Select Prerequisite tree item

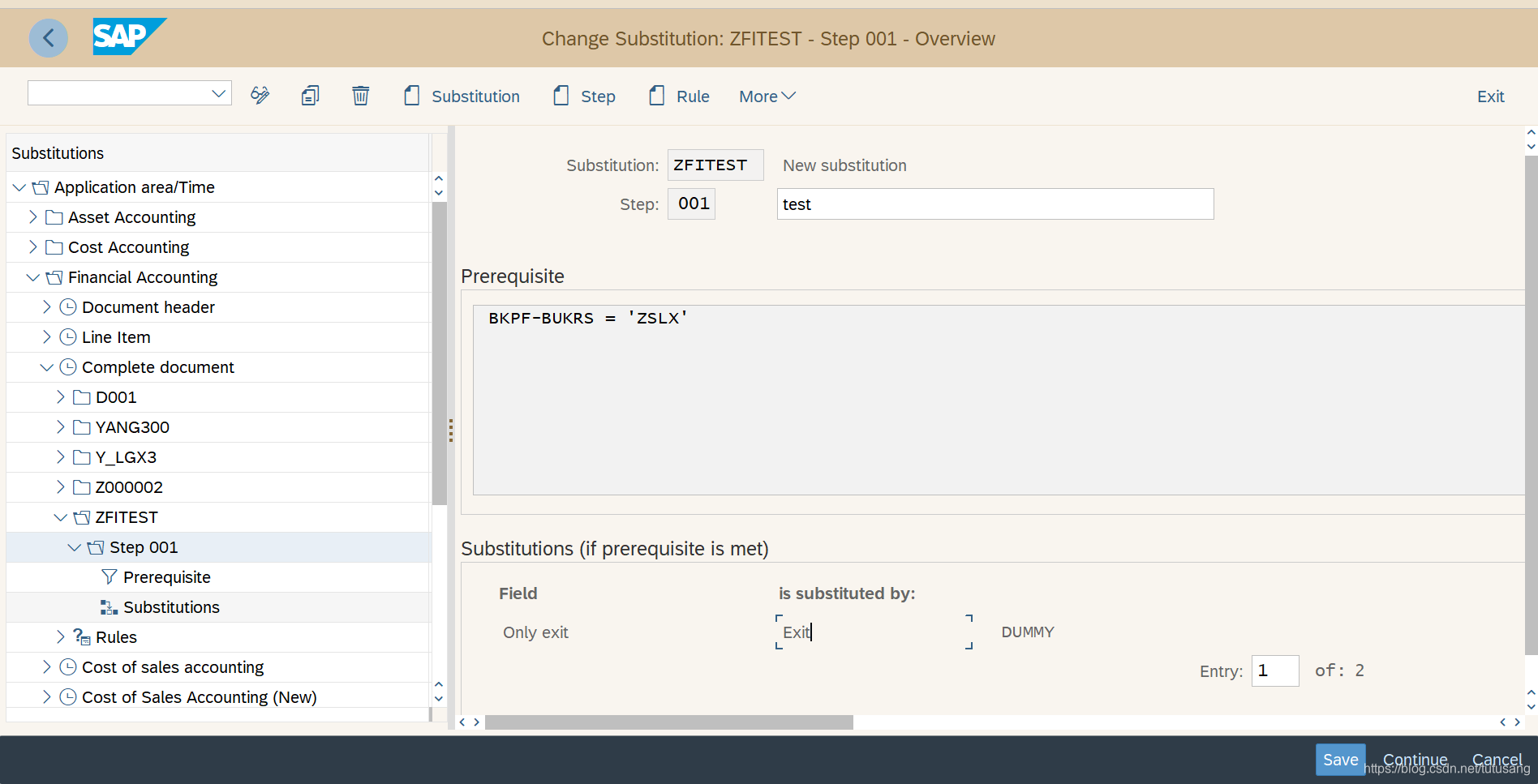pyautogui.click(x=167, y=577)
